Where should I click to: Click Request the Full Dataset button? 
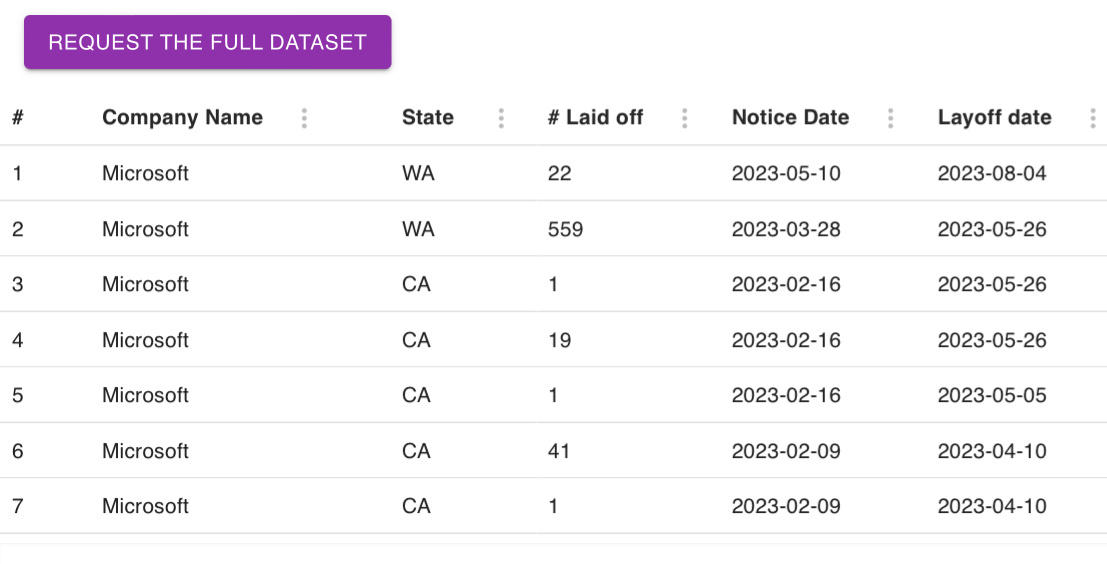pos(207,42)
